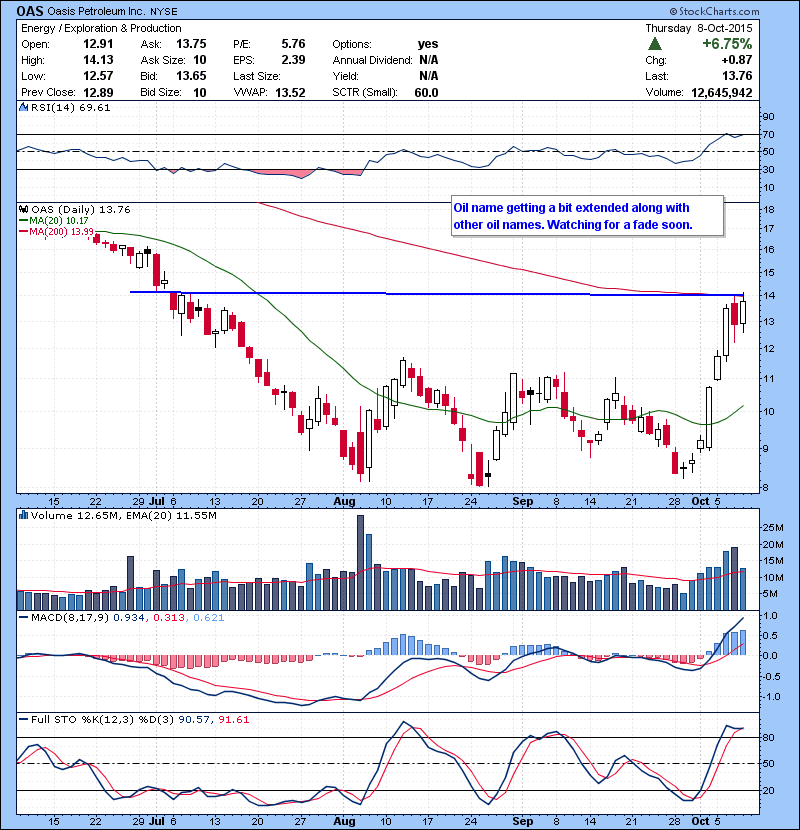
Task: Click the RSI(14) indicator icon
Action: (23, 107)
